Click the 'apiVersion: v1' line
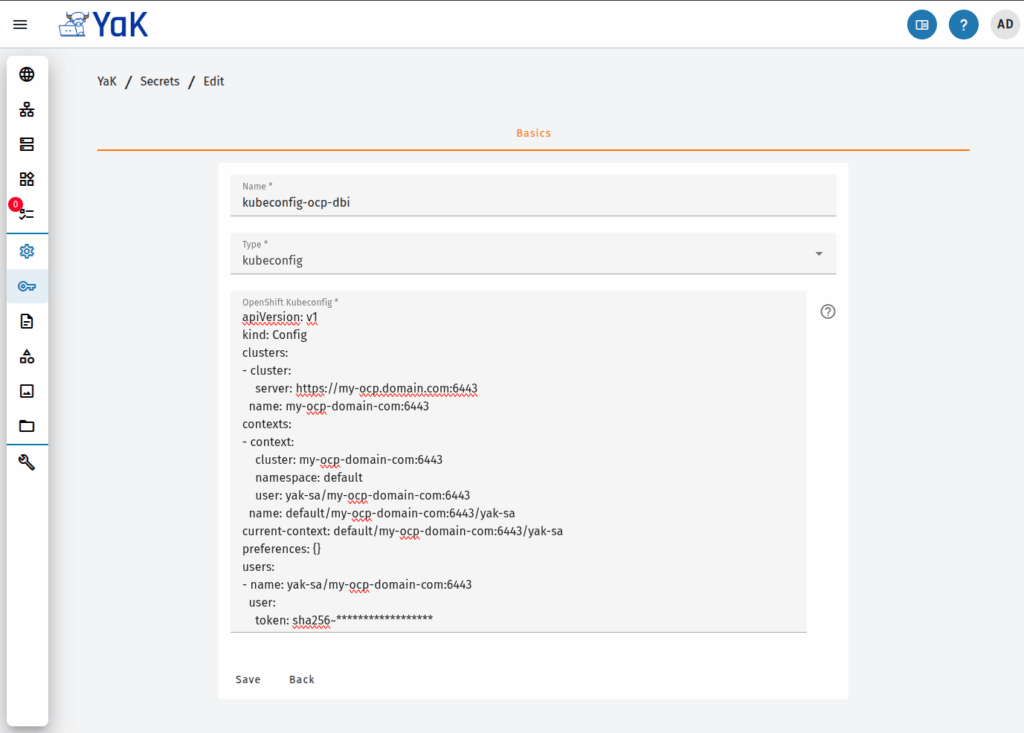 point(280,318)
